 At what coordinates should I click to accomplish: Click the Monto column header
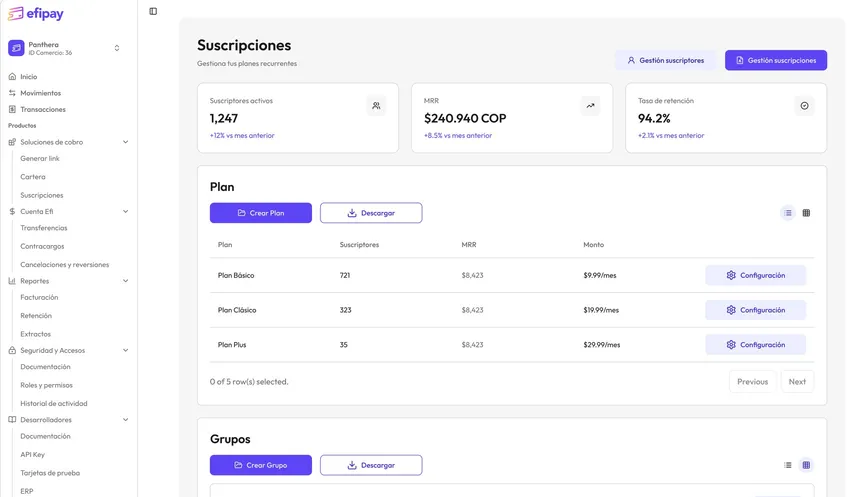tap(593, 245)
